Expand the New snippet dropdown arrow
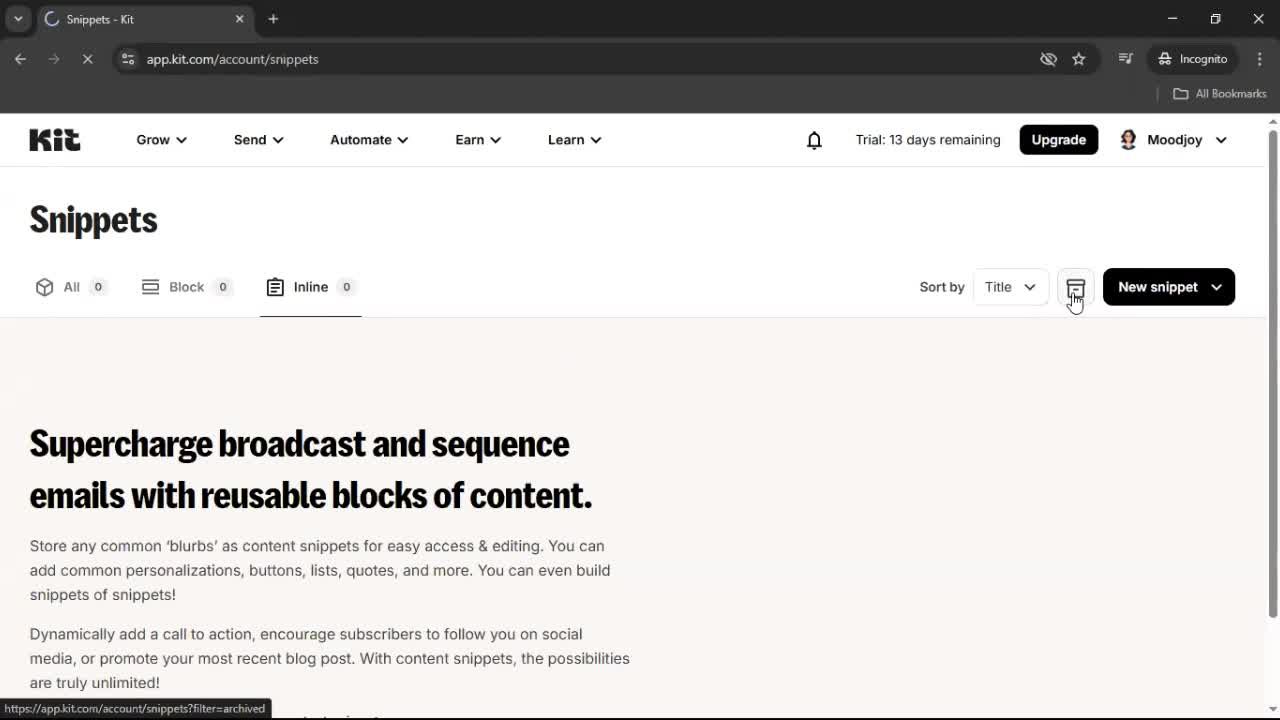1280x720 pixels. click(x=1218, y=287)
